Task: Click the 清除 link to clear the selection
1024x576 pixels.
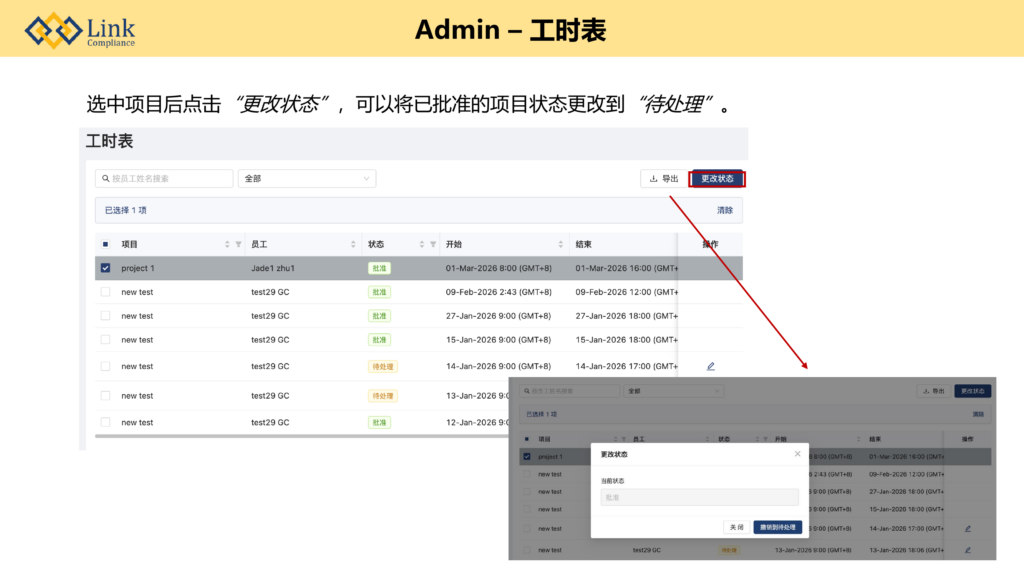Action: click(724, 210)
